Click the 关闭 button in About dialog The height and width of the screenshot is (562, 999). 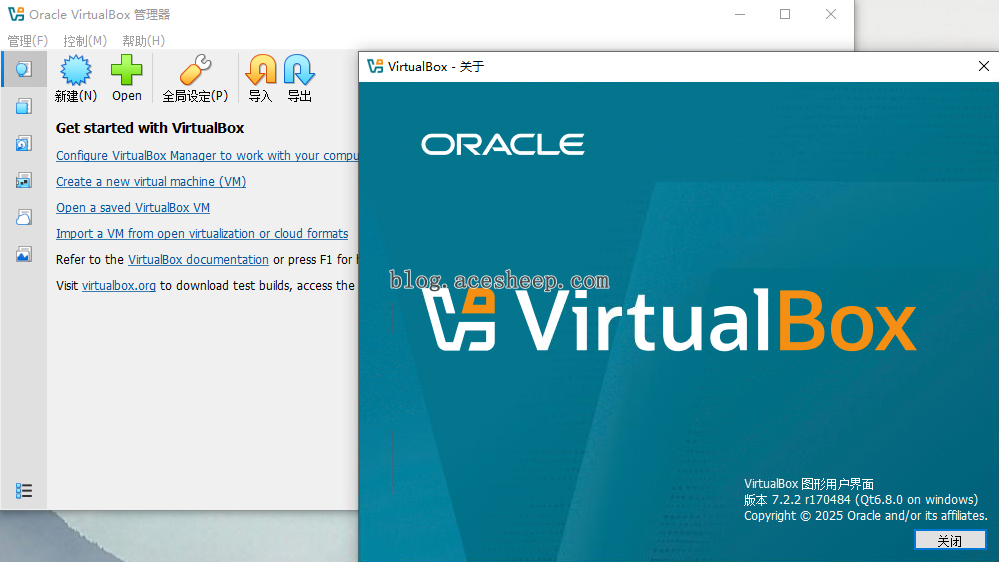coord(950,540)
